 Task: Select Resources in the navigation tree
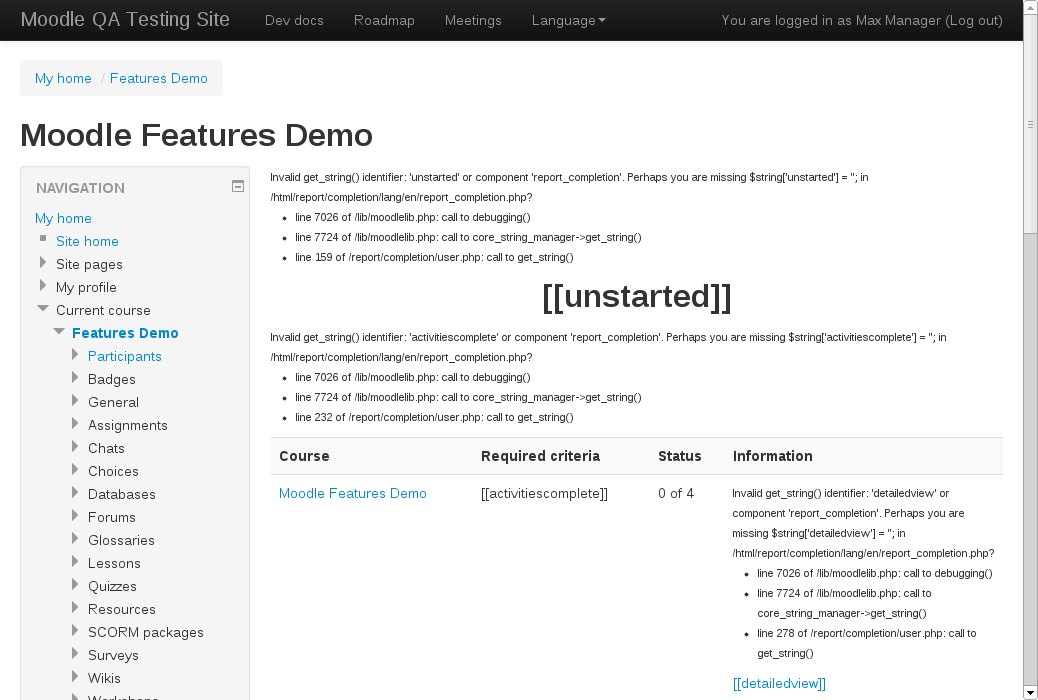pos(122,609)
